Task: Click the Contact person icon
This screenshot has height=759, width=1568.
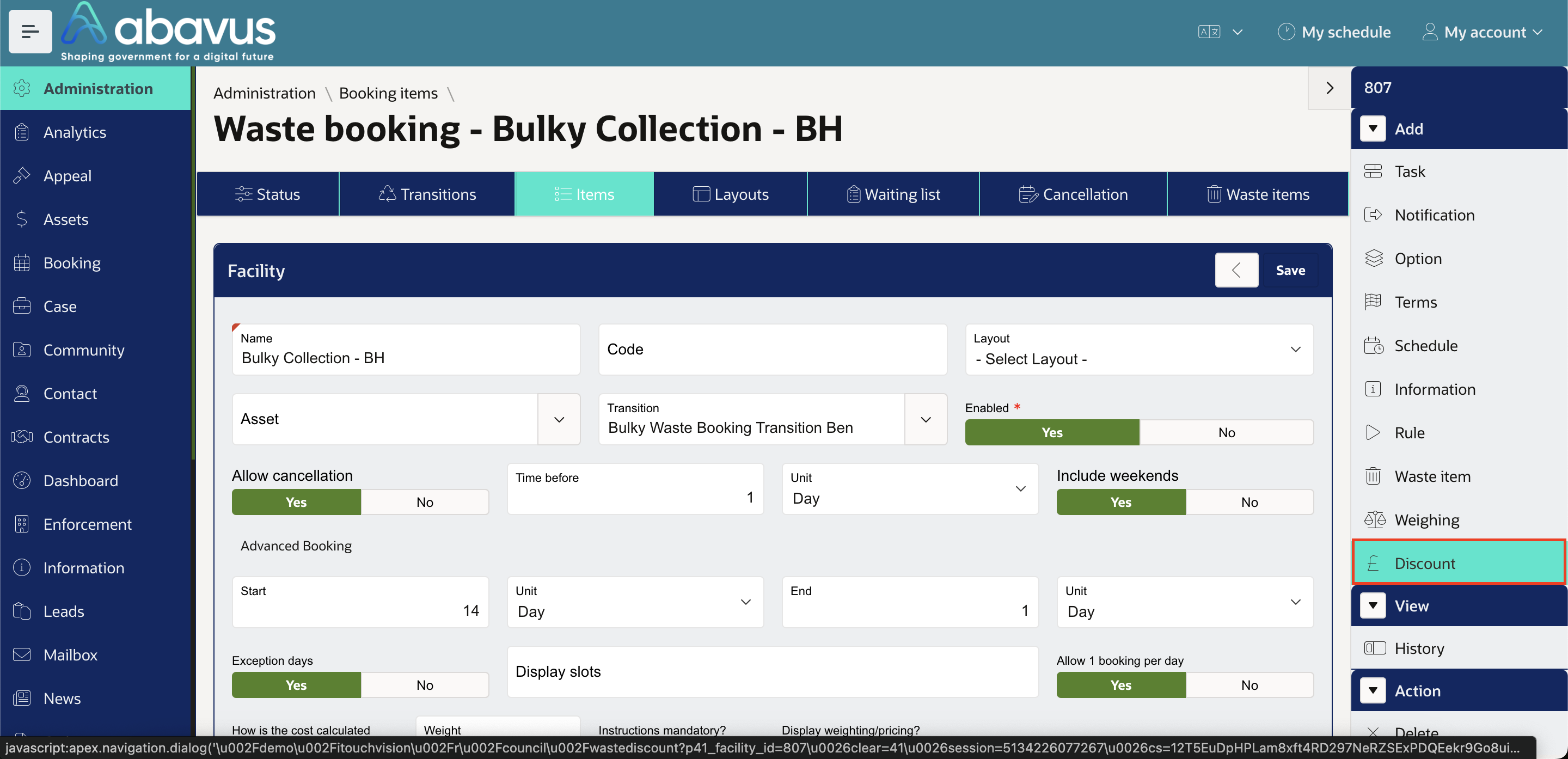Action: click(x=22, y=393)
